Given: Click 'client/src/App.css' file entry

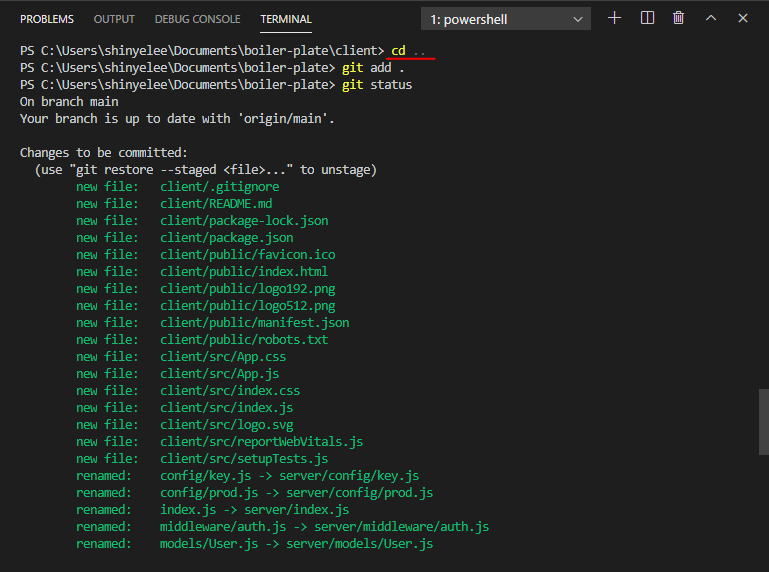Looking at the screenshot, I should (223, 357).
